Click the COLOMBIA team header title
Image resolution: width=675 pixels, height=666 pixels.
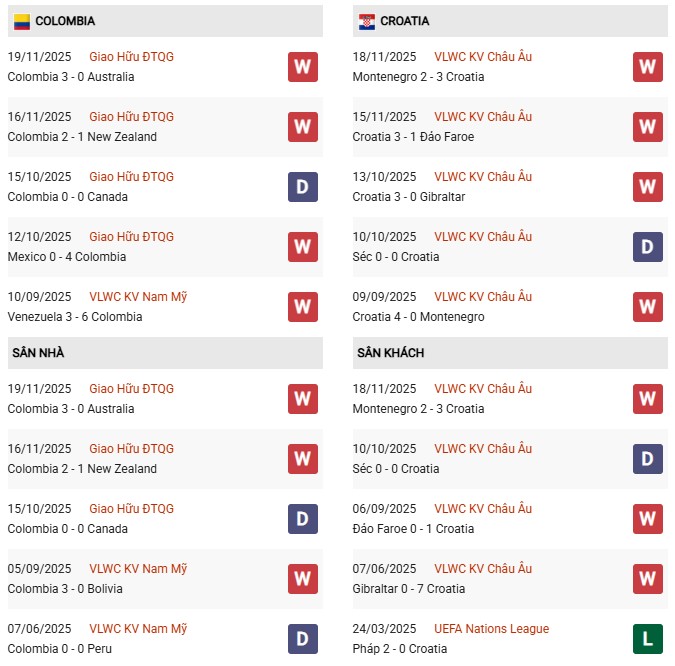65,21
